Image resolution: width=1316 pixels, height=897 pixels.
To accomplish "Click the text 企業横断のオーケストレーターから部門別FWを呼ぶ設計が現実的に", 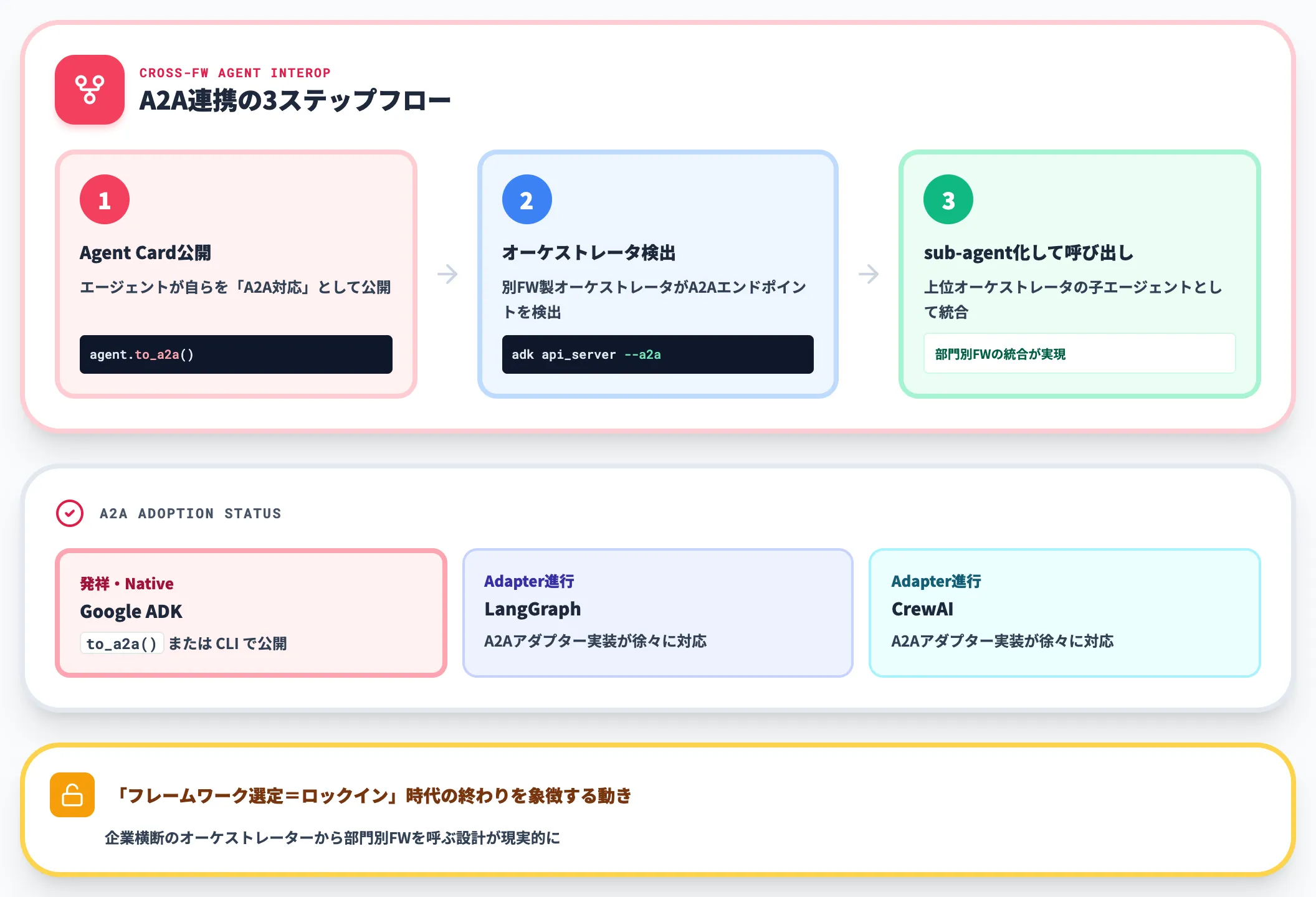I will (x=332, y=838).
